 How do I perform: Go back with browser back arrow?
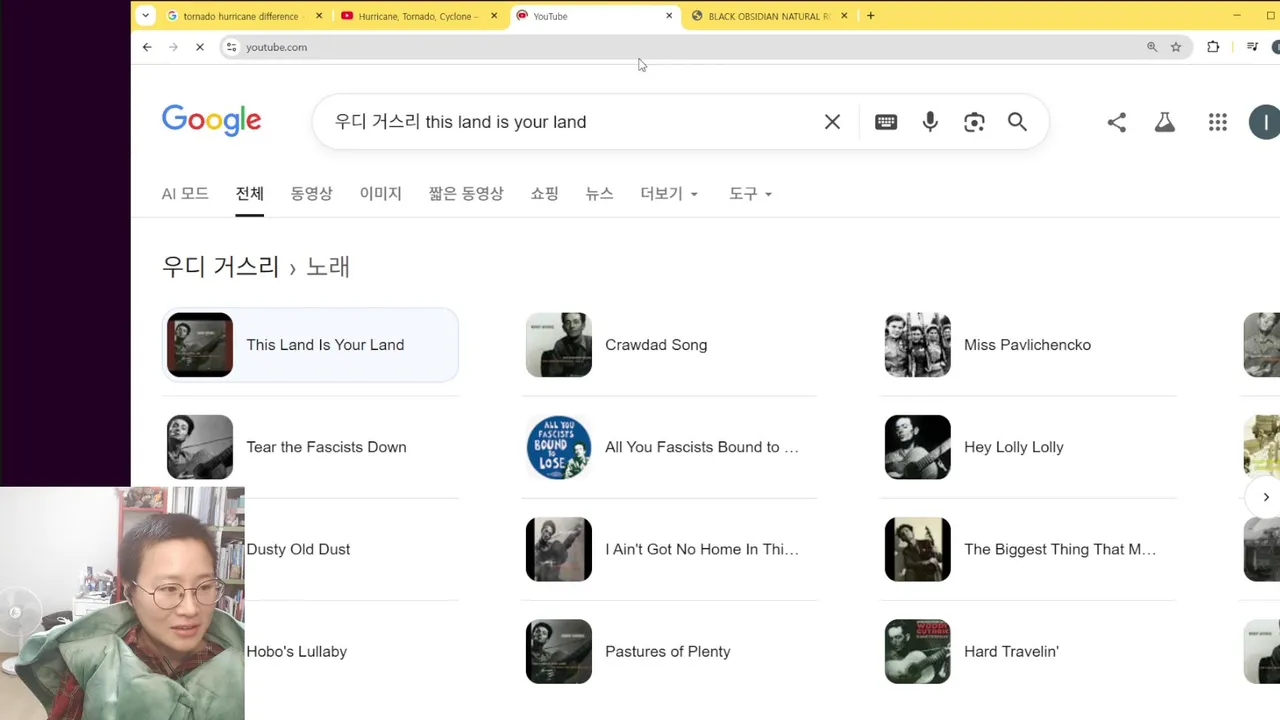tap(147, 47)
